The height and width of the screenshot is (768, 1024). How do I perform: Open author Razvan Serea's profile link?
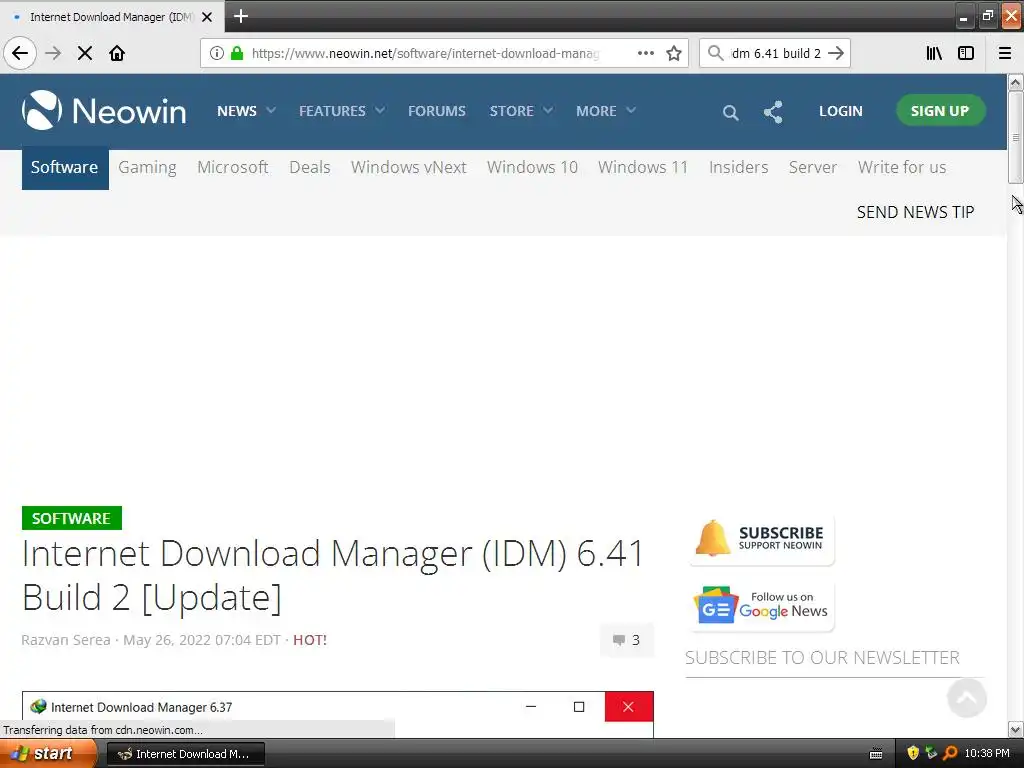pos(66,640)
